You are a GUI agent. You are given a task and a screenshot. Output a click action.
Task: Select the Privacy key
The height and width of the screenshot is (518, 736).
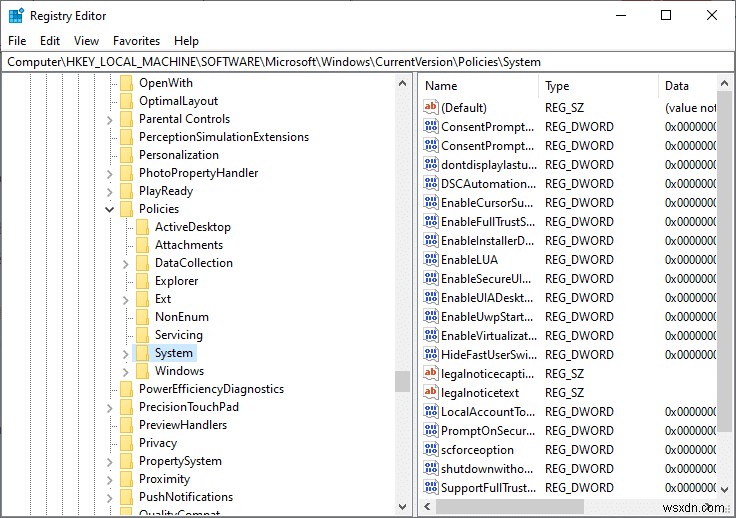(158, 443)
